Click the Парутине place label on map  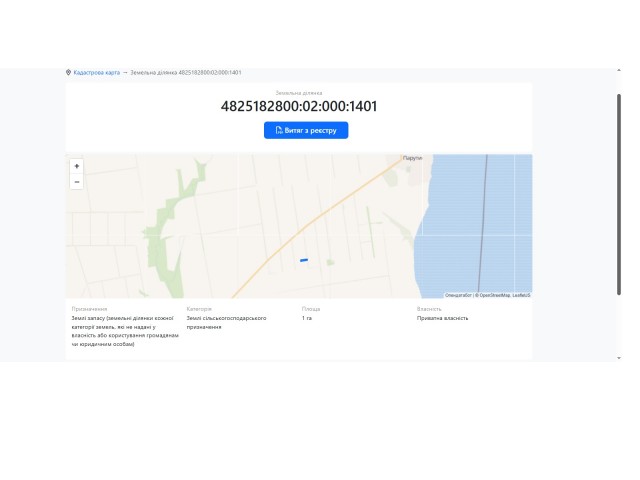coord(412,158)
